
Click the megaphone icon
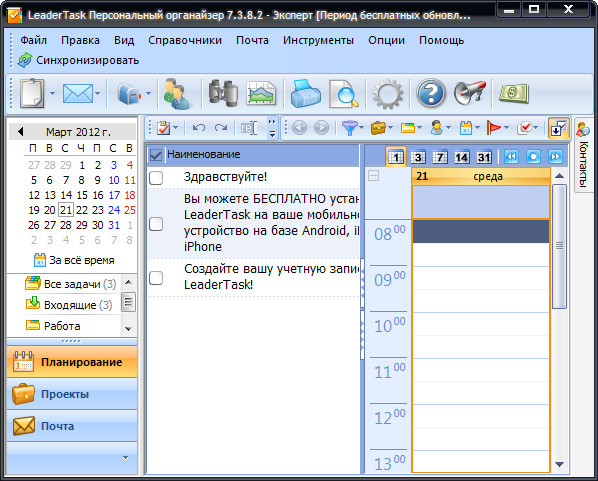[470, 93]
